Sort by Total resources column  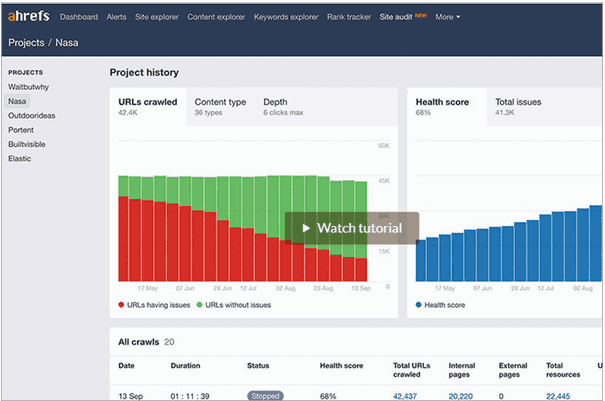pos(563,370)
